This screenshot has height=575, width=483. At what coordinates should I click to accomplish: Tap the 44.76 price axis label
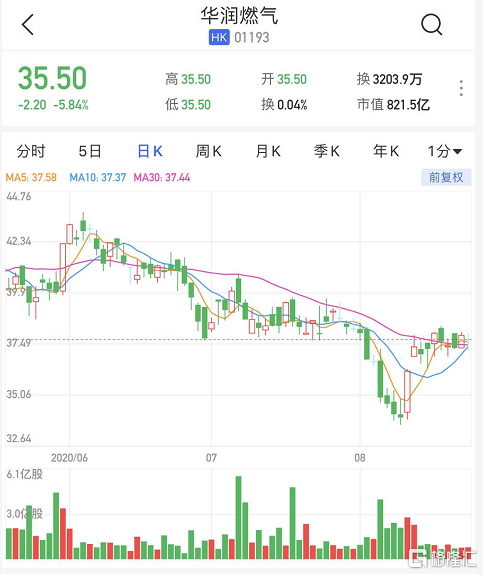[19, 197]
